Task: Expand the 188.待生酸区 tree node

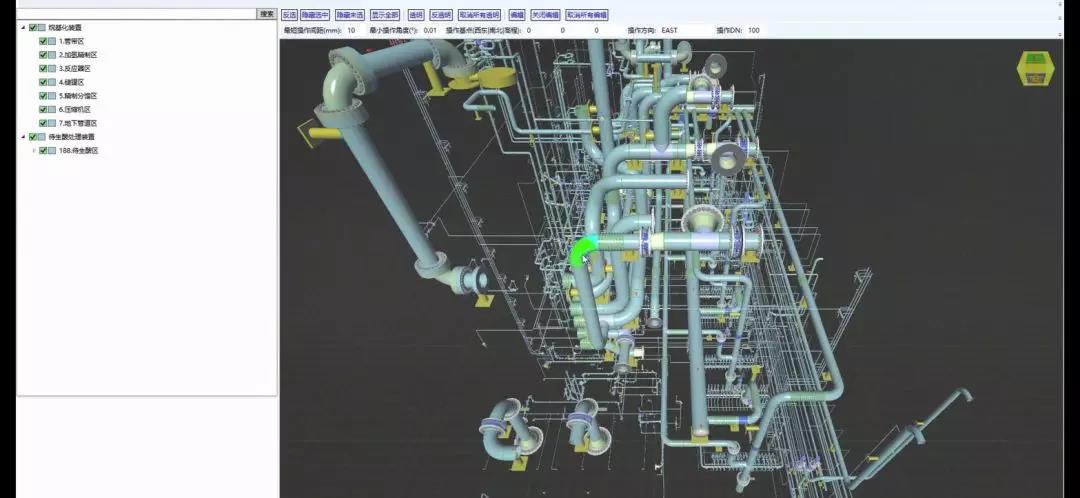Action: coord(34,151)
